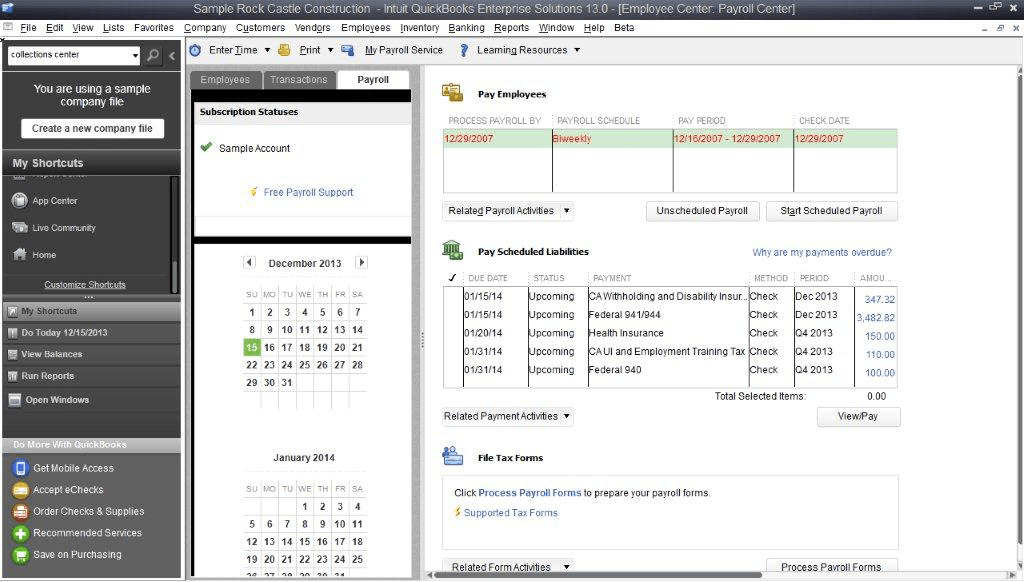Click the Process Payroll Forms button
This screenshot has width=1024, height=582.
pos(831,567)
